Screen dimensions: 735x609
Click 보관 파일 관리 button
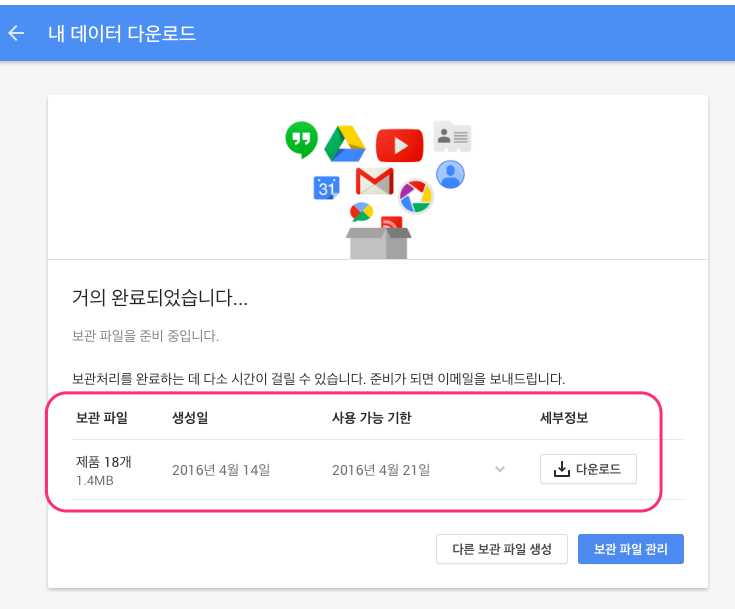tap(630, 549)
